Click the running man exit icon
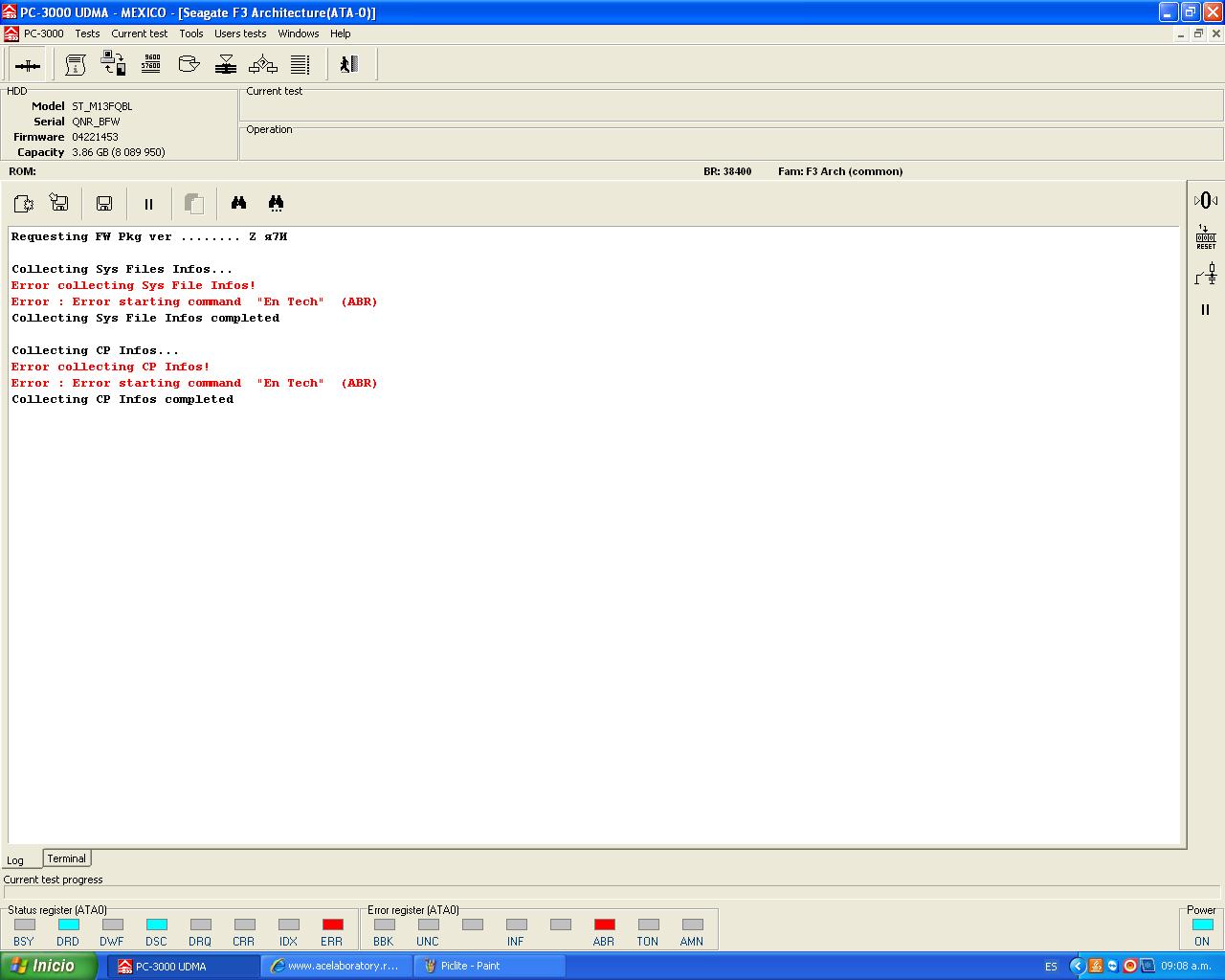1225x980 pixels. (348, 64)
